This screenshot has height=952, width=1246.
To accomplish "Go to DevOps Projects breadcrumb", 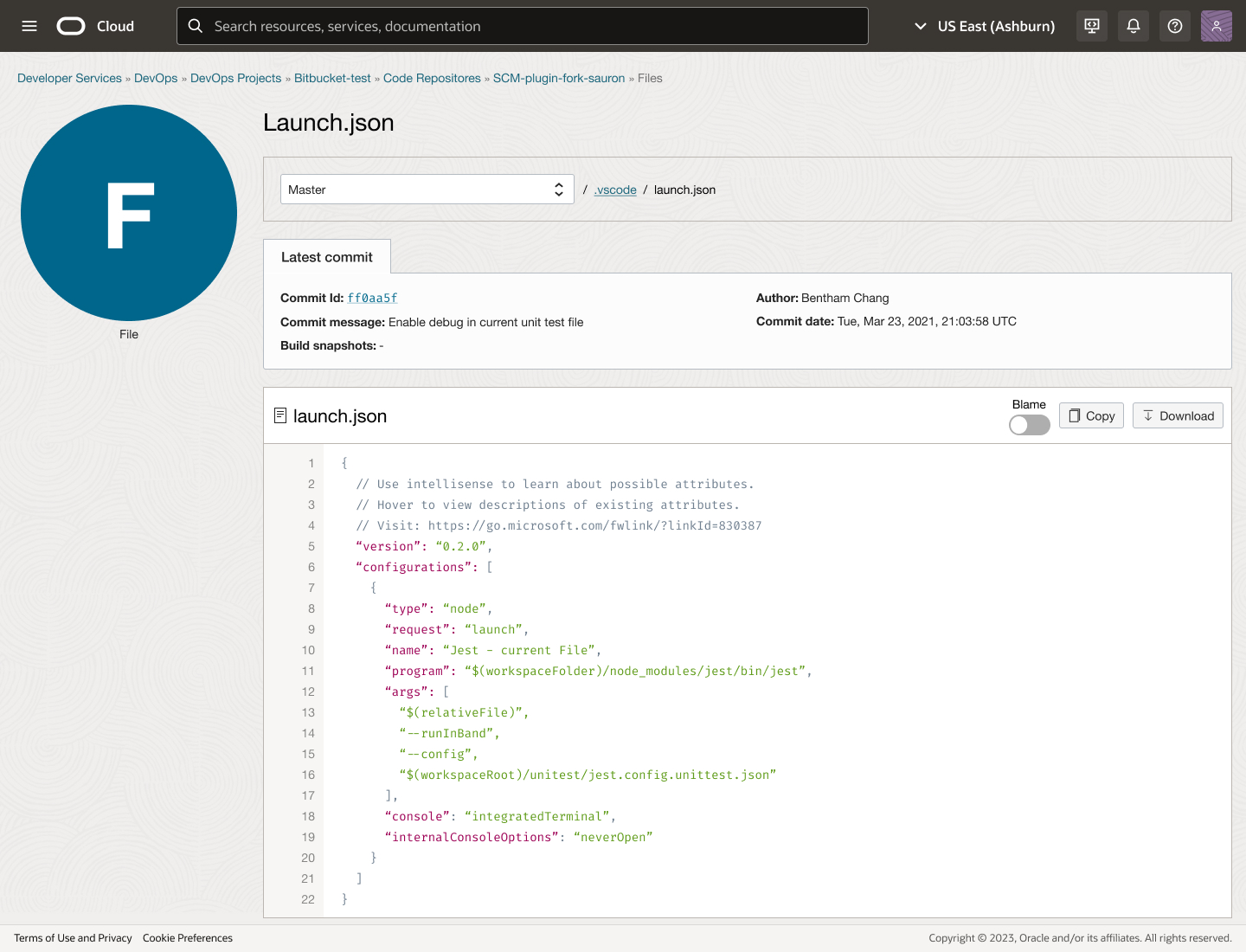I will pos(235,78).
